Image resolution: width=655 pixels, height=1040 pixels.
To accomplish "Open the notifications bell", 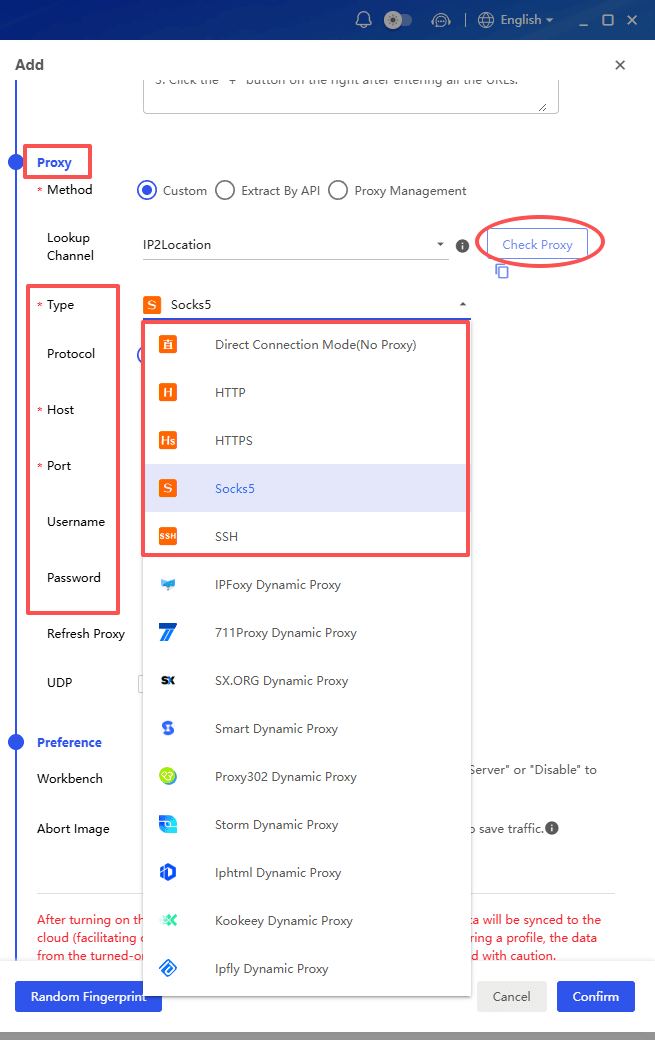I will [363, 20].
